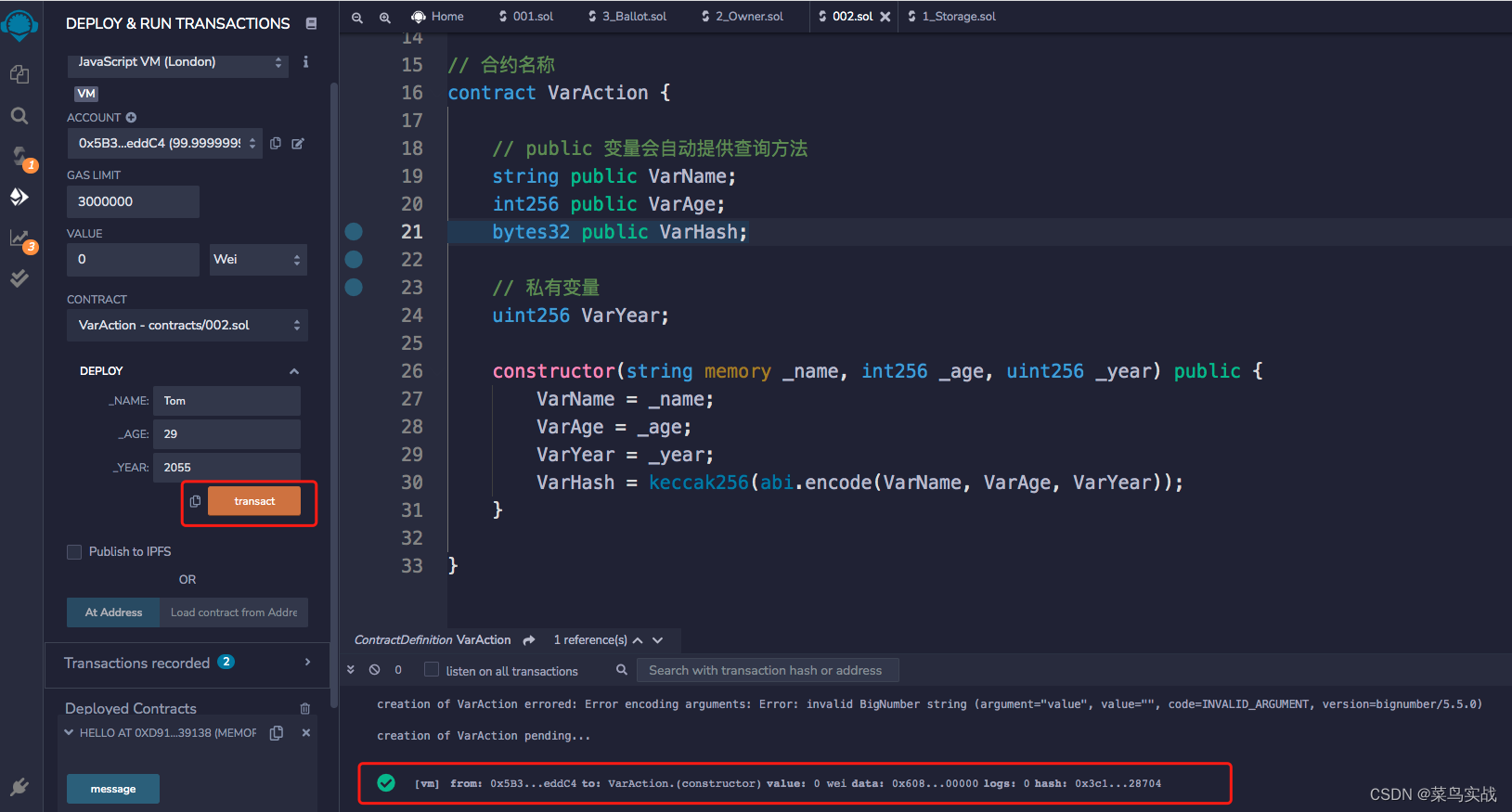This screenshot has width=1512, height=812.
Task: Open the JavaScript VM environment dropdown
Action: (x=177, y=62)
